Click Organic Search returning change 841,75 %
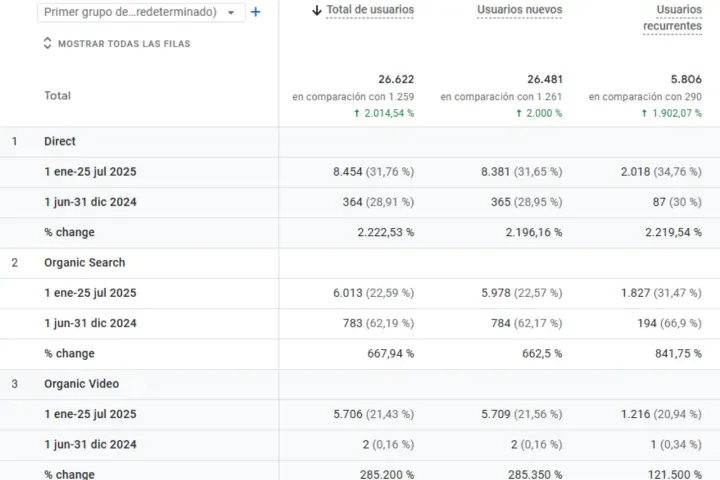 tap(678, 354)
